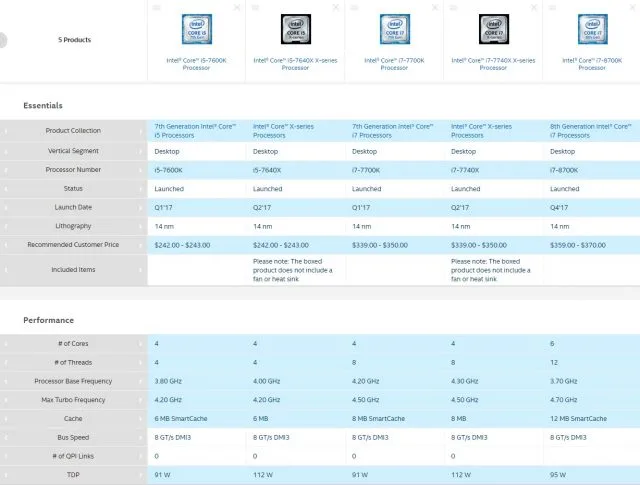Grab the reorder handle of the i5-7600K column
Screen dimensions: 640x485
(x=156, y=8)
